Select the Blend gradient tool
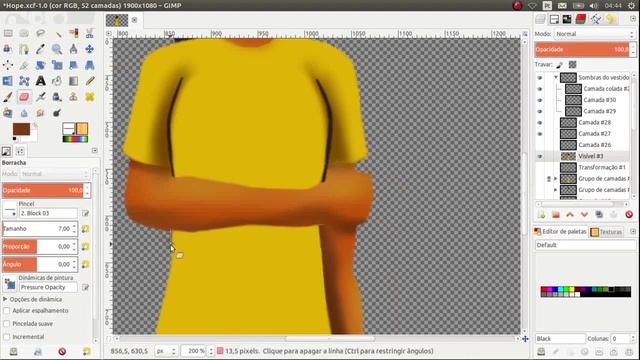 point(73,81)
